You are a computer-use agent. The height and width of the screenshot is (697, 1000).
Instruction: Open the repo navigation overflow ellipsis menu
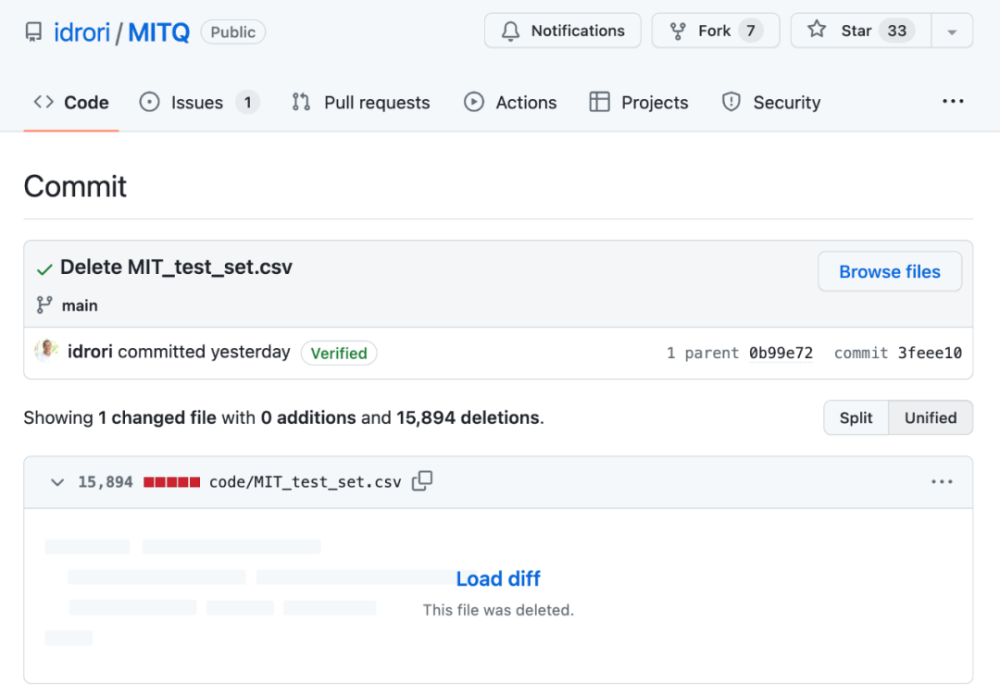click(953, 101)
